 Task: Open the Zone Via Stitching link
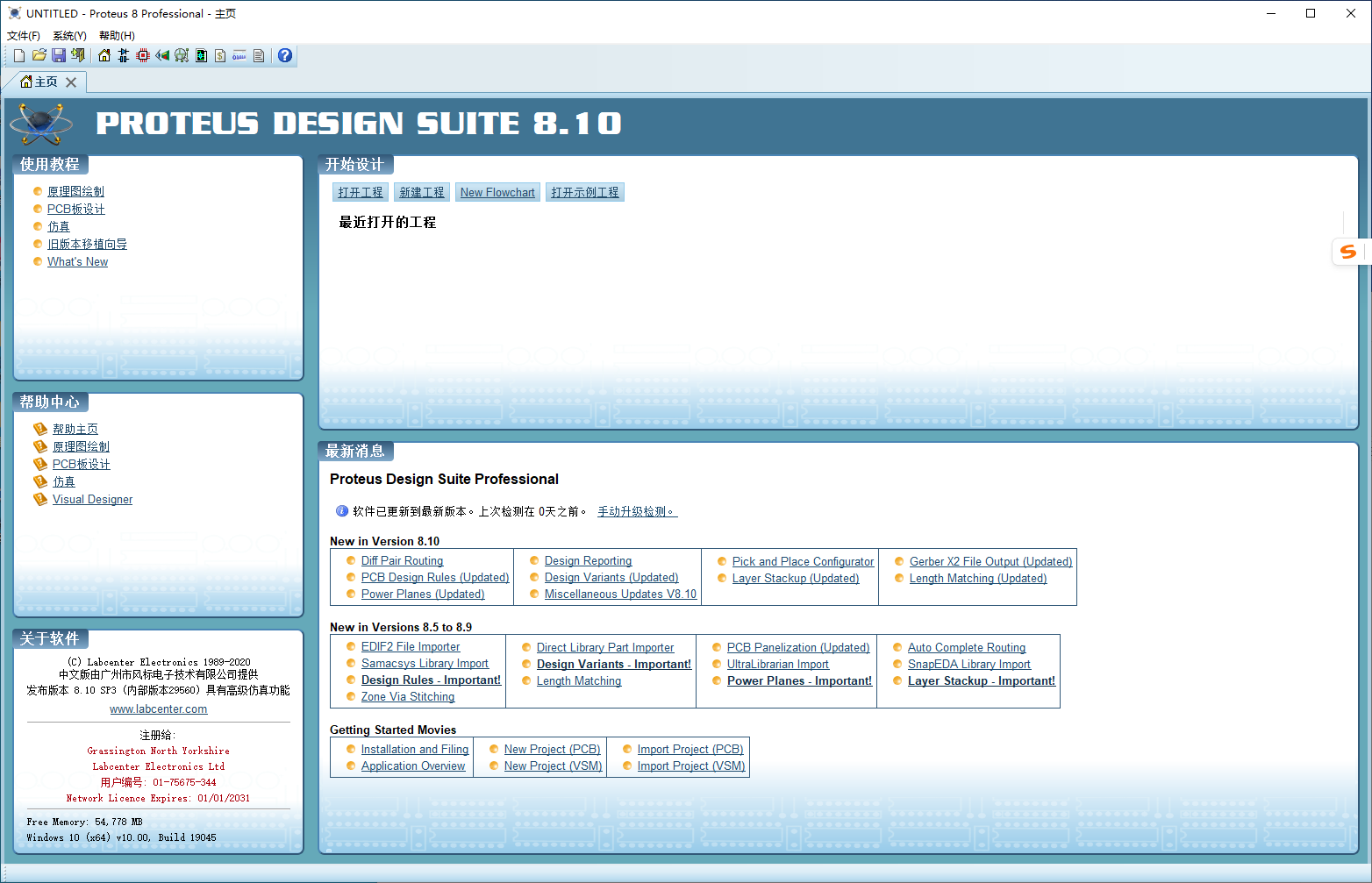pyautogui.click(x=408, y=696)
